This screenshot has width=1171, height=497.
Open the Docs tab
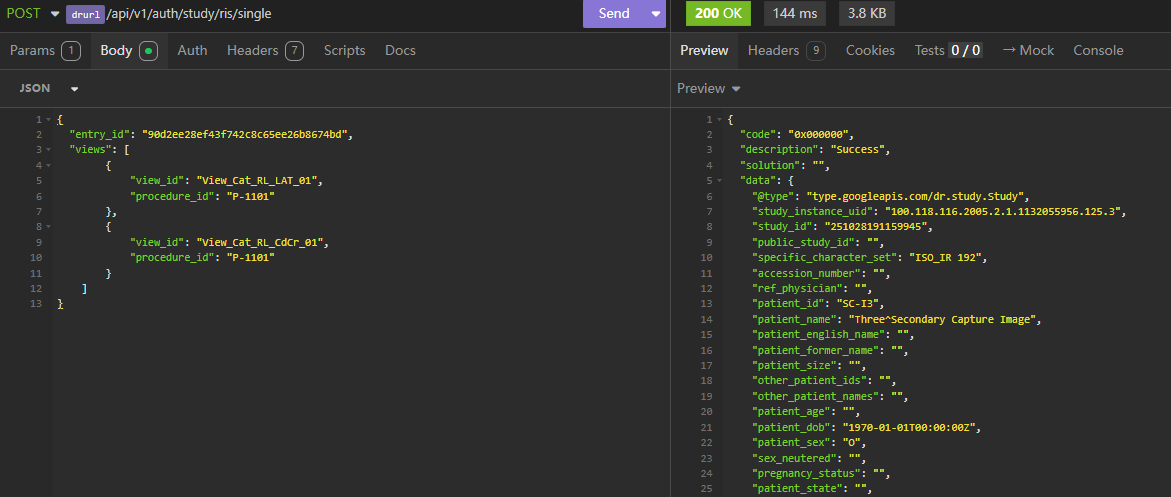(400, 50)
